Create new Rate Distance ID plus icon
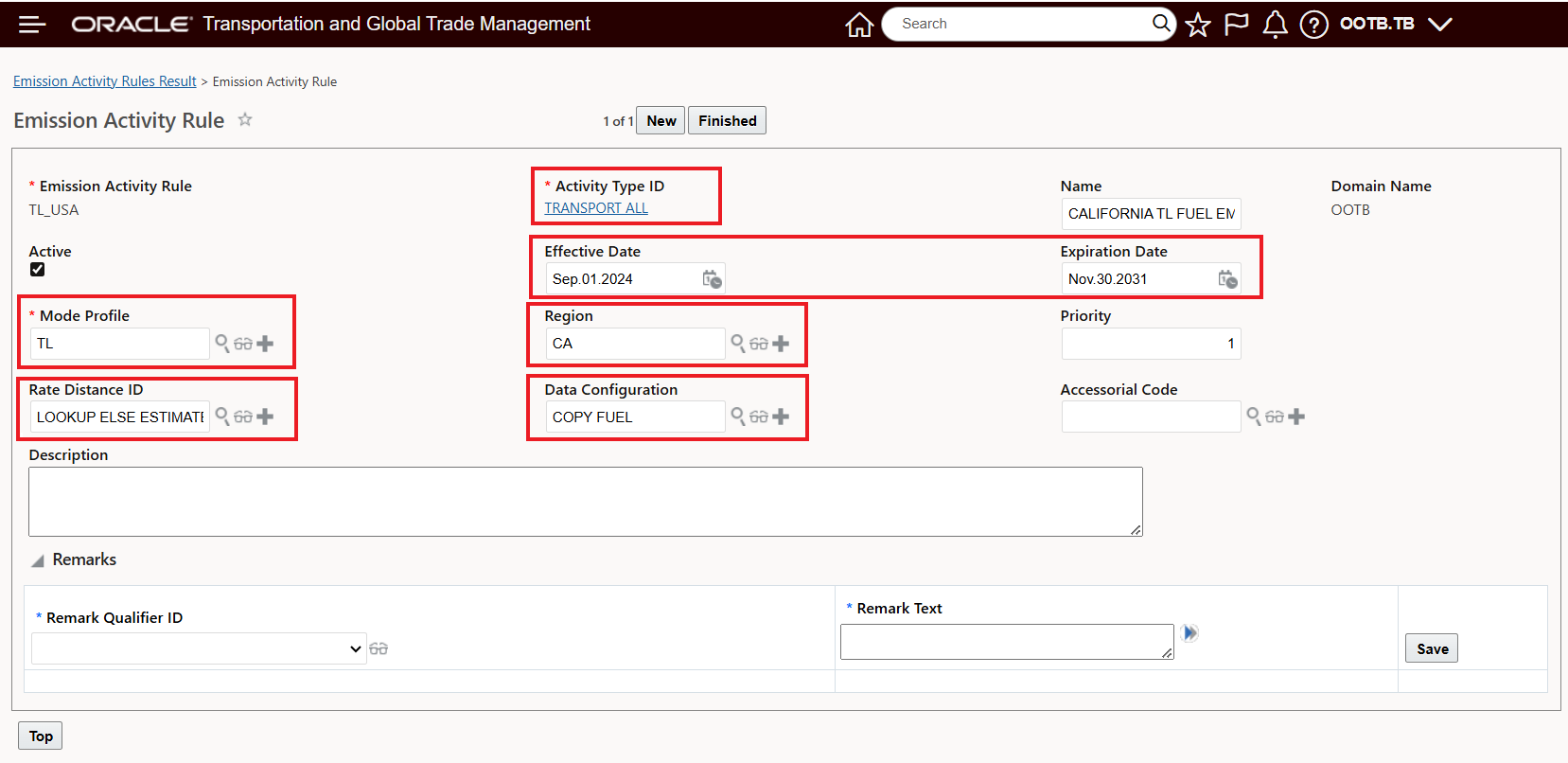Viewport: 1568px width, 763px height. (265, 417)
